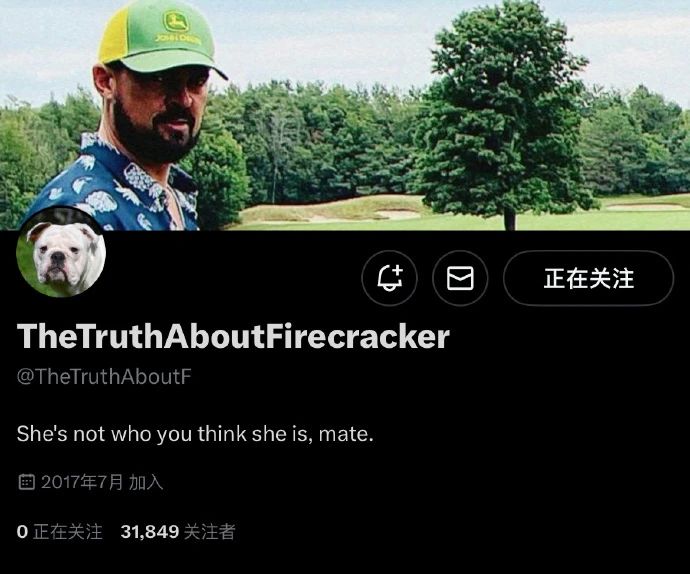Viewport: 690px width, 574px height.
Task: Open the 0 正在关注 following list
Action: click(x=59, y=532)
